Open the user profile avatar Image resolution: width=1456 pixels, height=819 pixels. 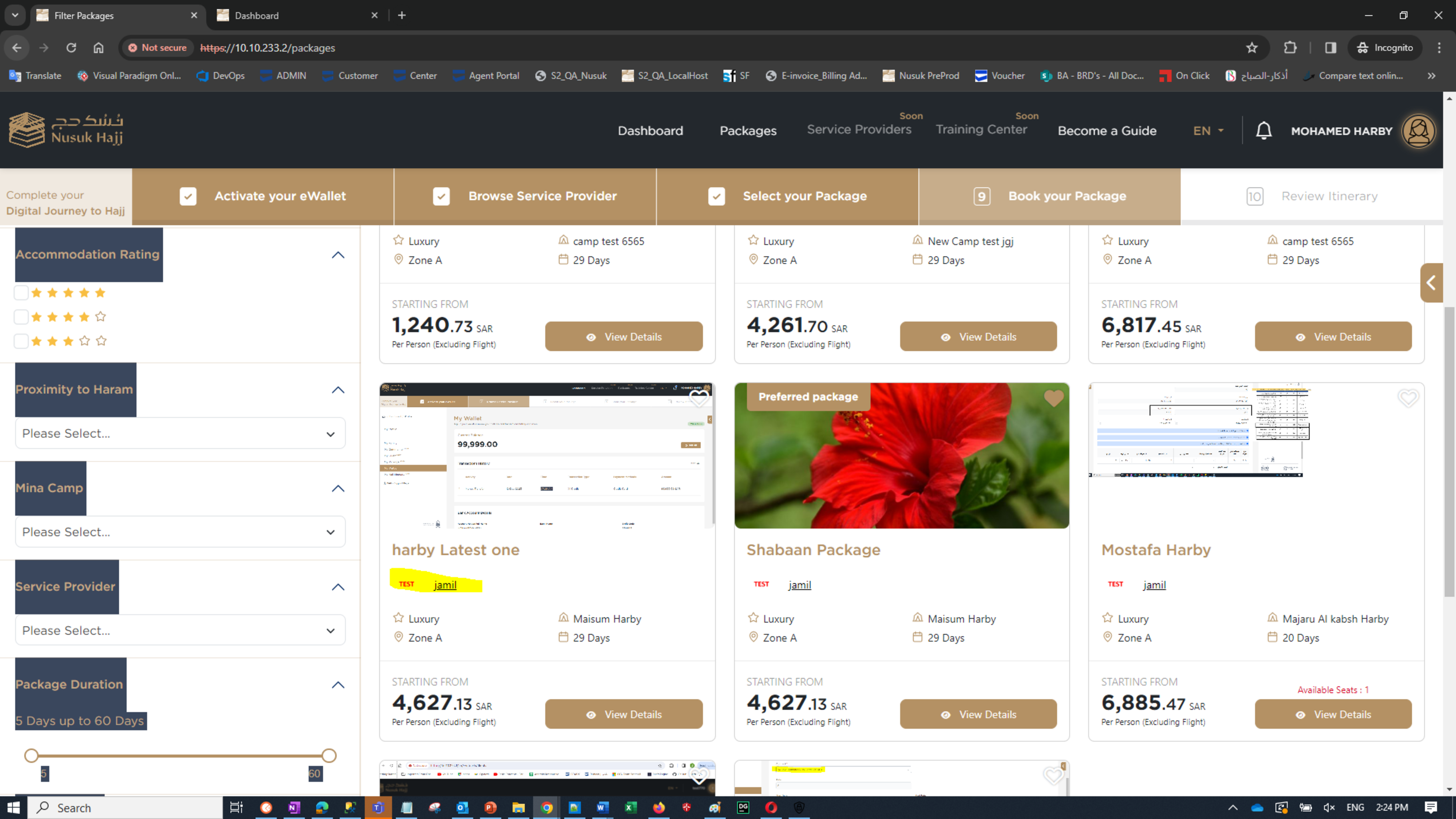point(1418,131)
